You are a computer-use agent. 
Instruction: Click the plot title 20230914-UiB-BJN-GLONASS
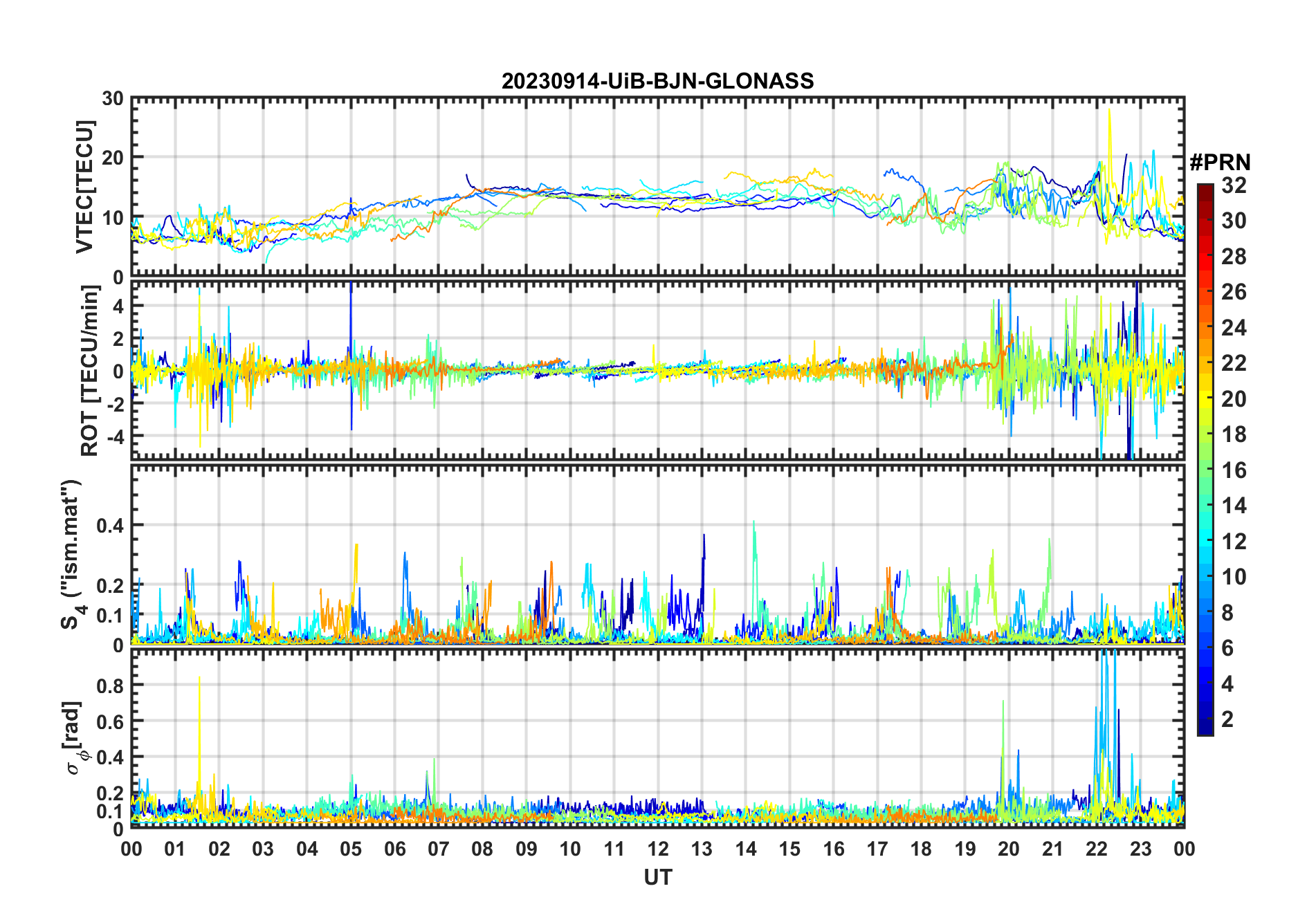pos(657,82)
